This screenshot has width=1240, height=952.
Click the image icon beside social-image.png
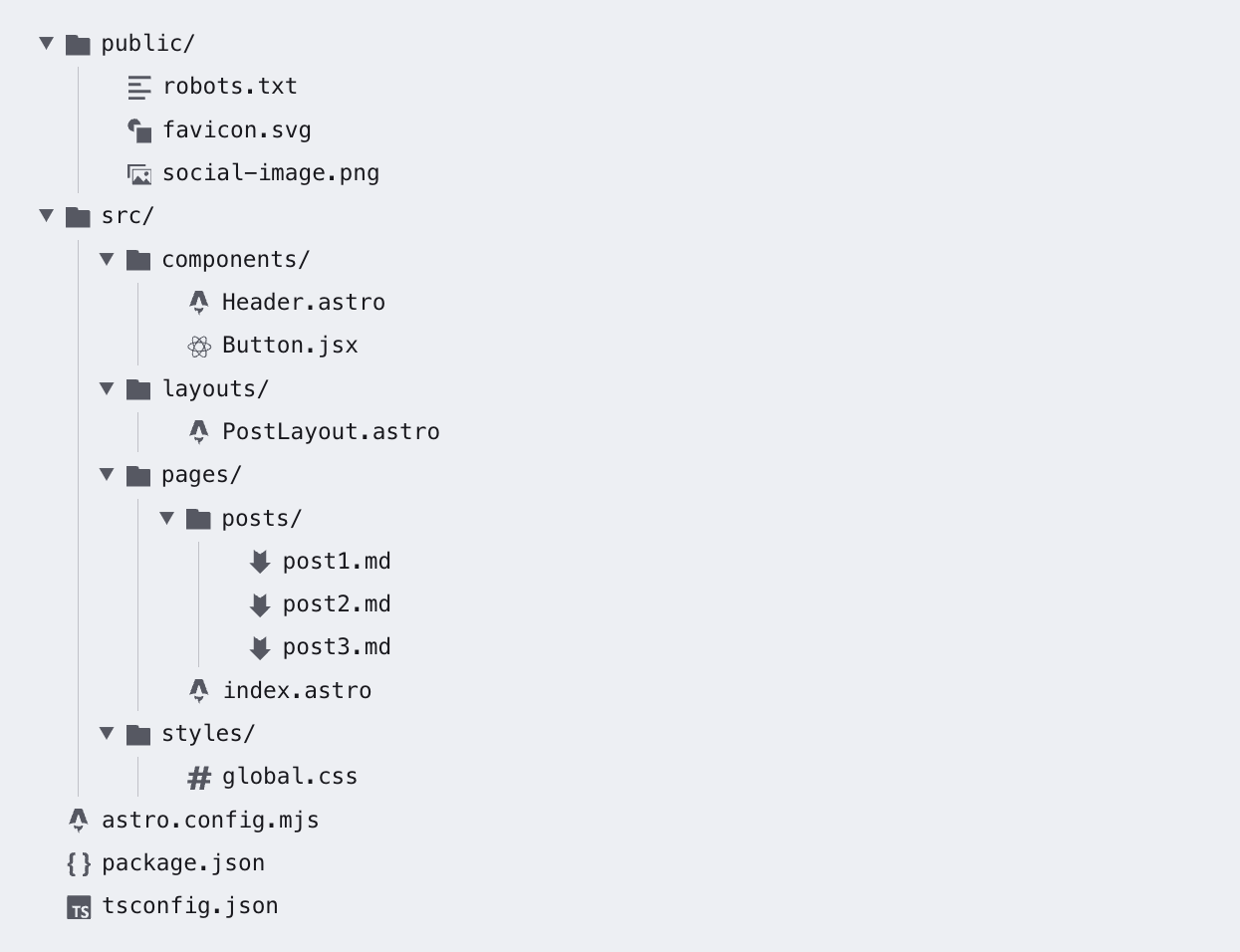click(x=139, y=174)
